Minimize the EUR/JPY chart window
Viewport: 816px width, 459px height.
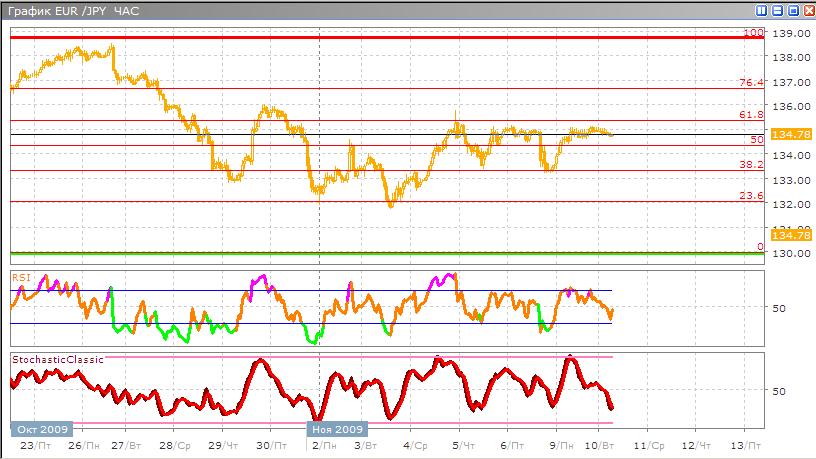[777, 11]
